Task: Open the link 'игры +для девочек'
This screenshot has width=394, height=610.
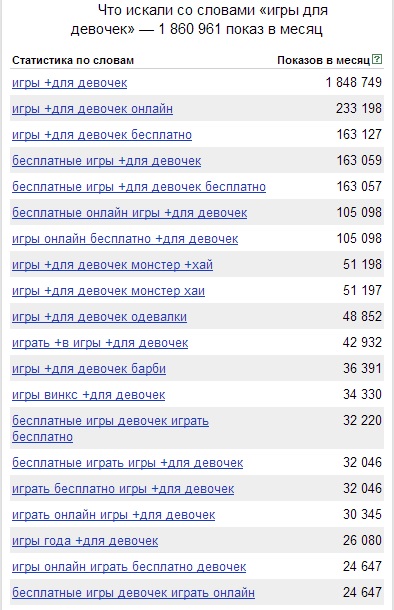Action: pos(70,83)
